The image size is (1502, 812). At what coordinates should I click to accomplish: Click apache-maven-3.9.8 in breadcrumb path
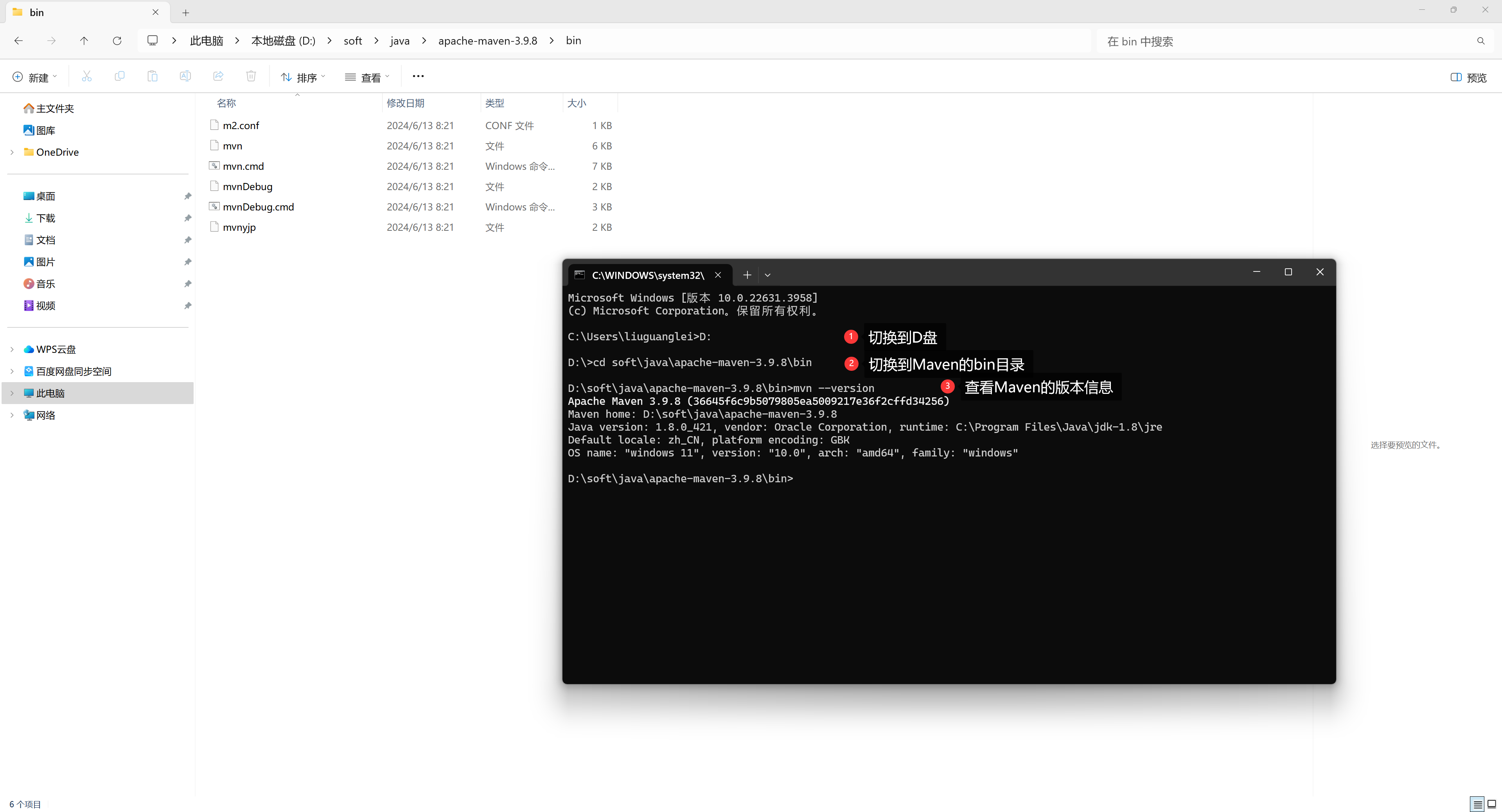click(487, 41)
